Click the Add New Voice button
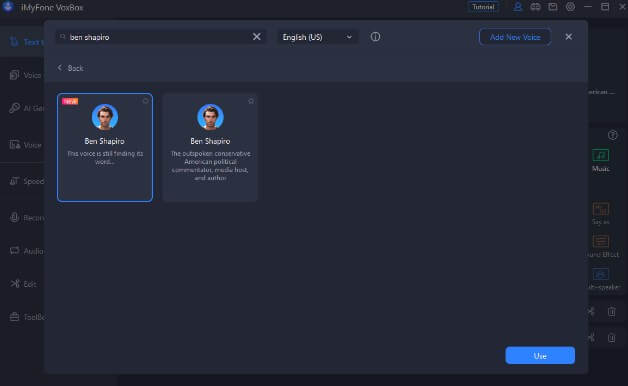The width and height of the screenshot is (628, 386). 515,37
